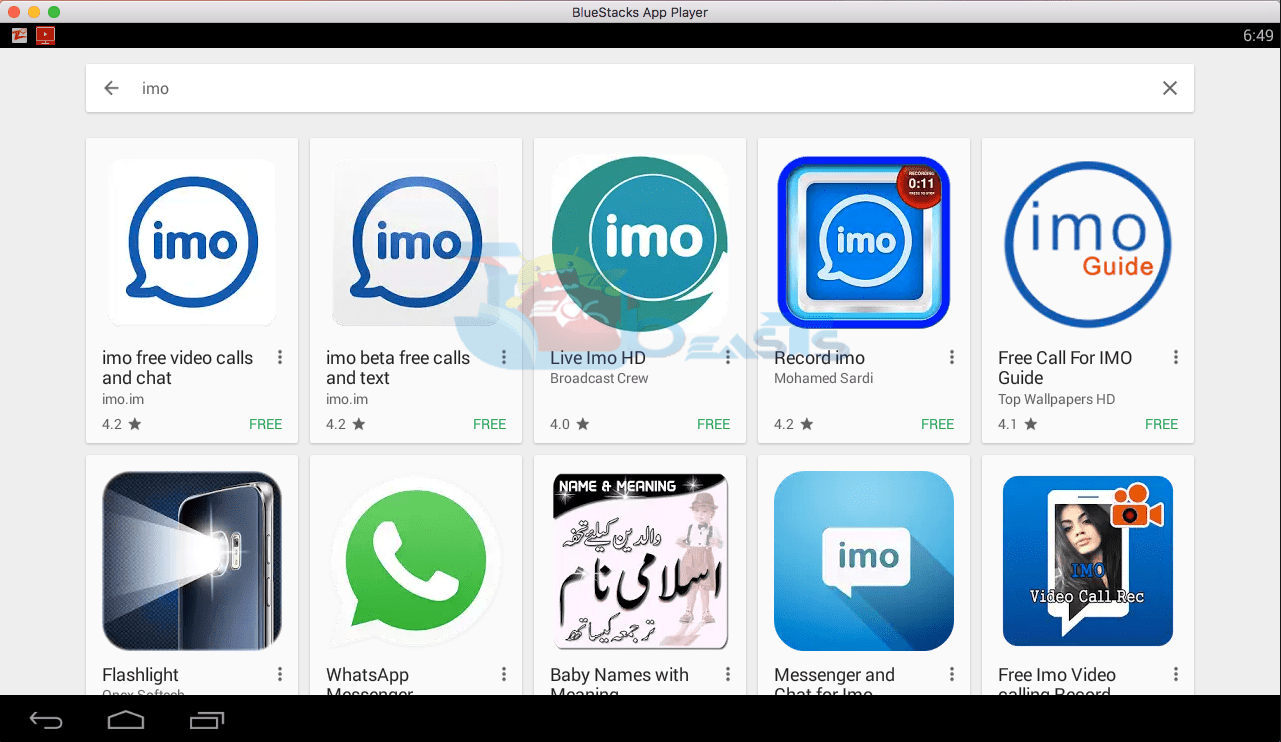Open the Messenger and Chat for Imo icon
The image size is (1281, 742).
click(864, 561)
